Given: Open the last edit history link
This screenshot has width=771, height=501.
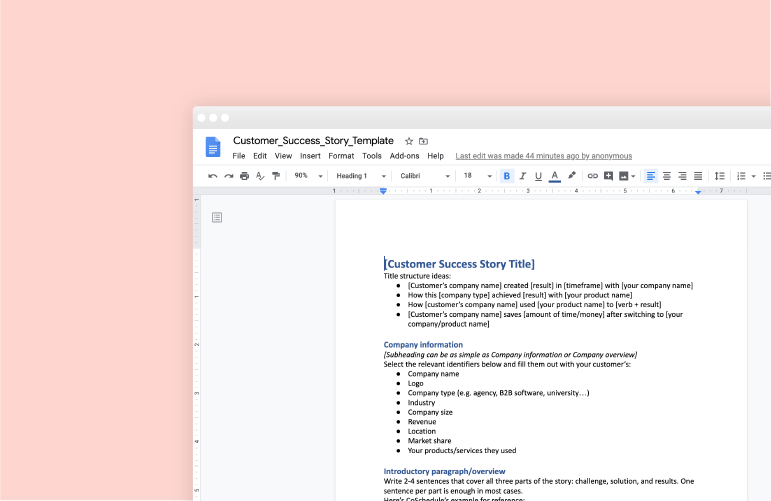Looking at the screenshot, I should click(544, 156).
